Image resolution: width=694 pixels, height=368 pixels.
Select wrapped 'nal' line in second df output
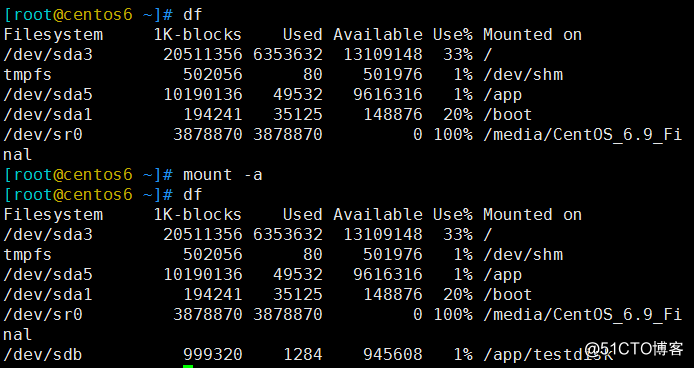click(18, 334)
